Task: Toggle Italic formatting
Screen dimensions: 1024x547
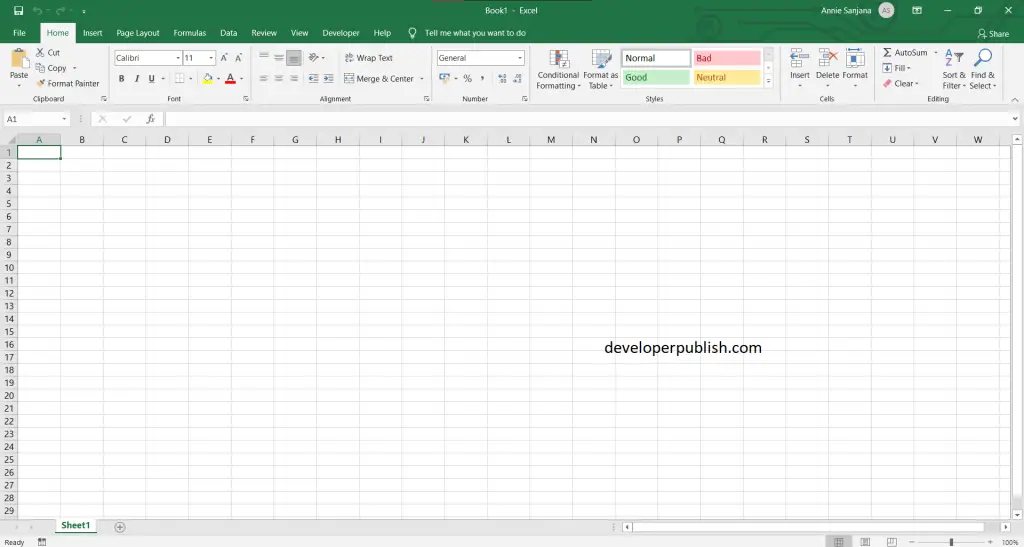Action: (136, 79)
